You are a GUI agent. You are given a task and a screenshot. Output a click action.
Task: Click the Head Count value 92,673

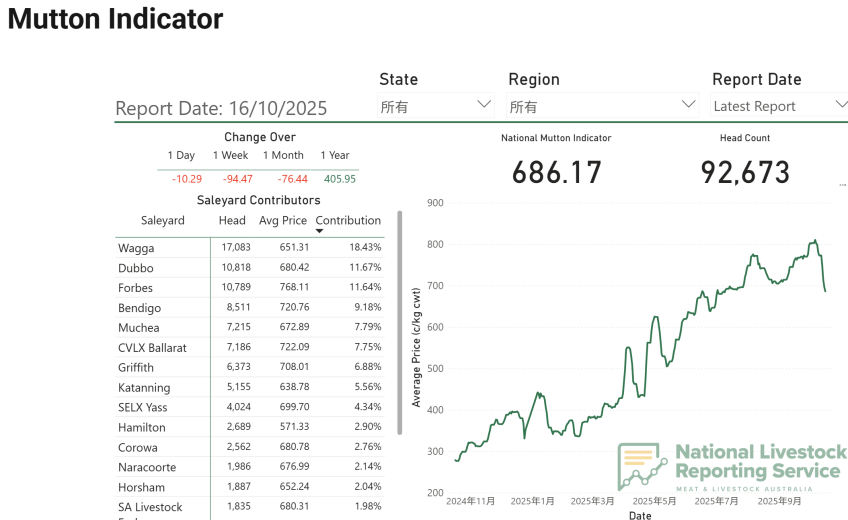(x=745, y=173)
